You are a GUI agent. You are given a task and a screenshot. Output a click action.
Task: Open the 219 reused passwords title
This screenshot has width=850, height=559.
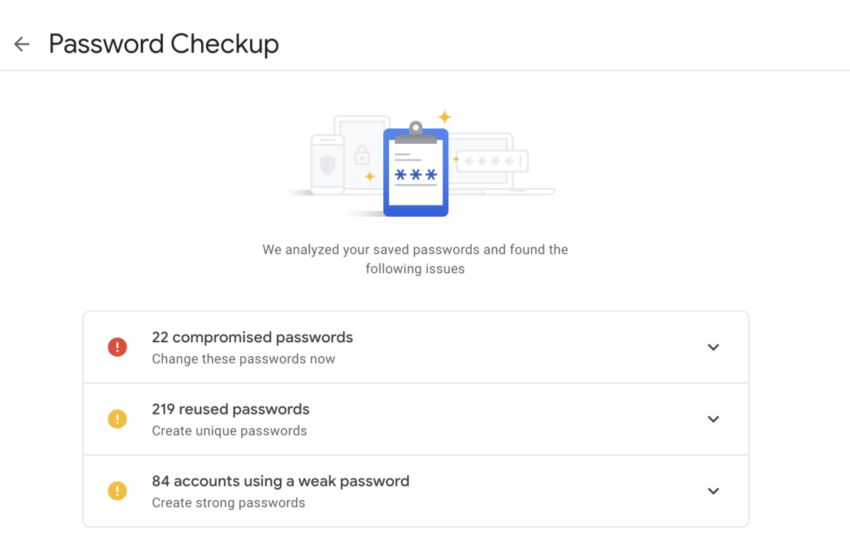tap(230, 409)
